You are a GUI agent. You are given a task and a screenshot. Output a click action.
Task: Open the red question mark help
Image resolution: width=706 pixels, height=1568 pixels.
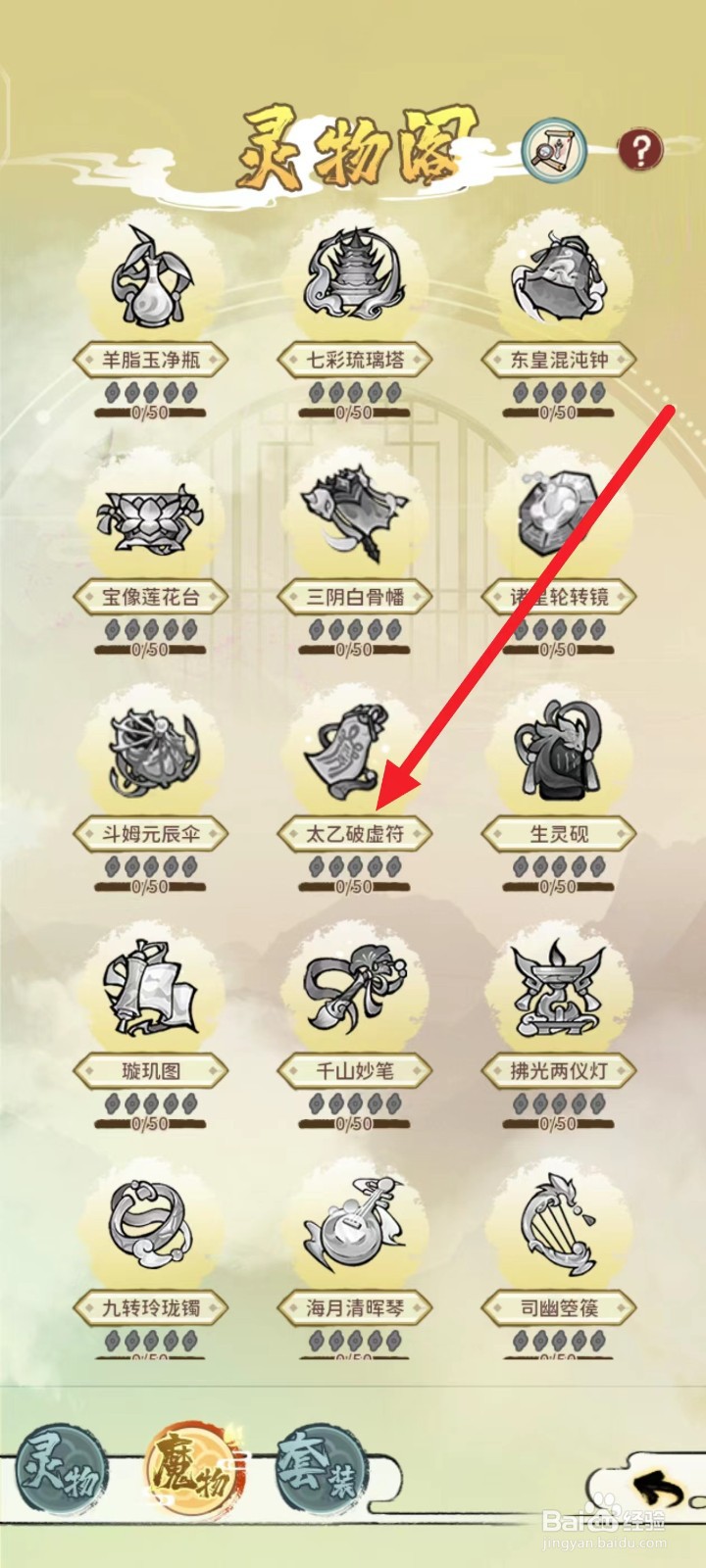pos(640,149)
